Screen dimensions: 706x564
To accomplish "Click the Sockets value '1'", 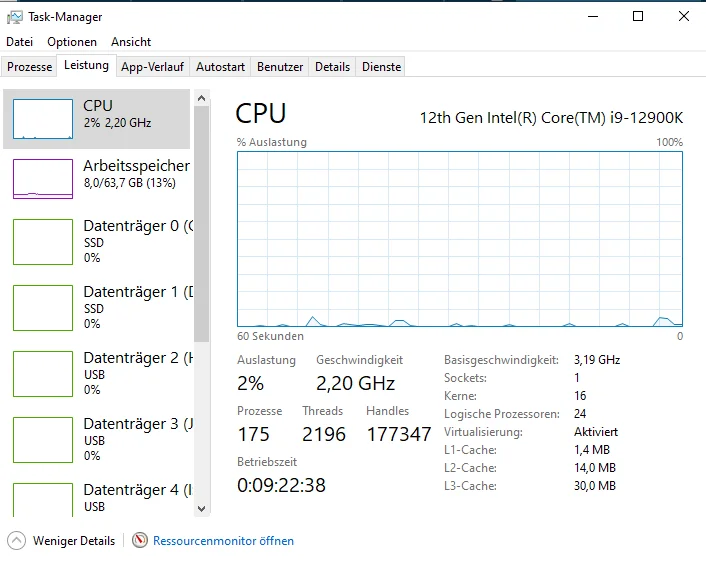I will pos(577,378).
